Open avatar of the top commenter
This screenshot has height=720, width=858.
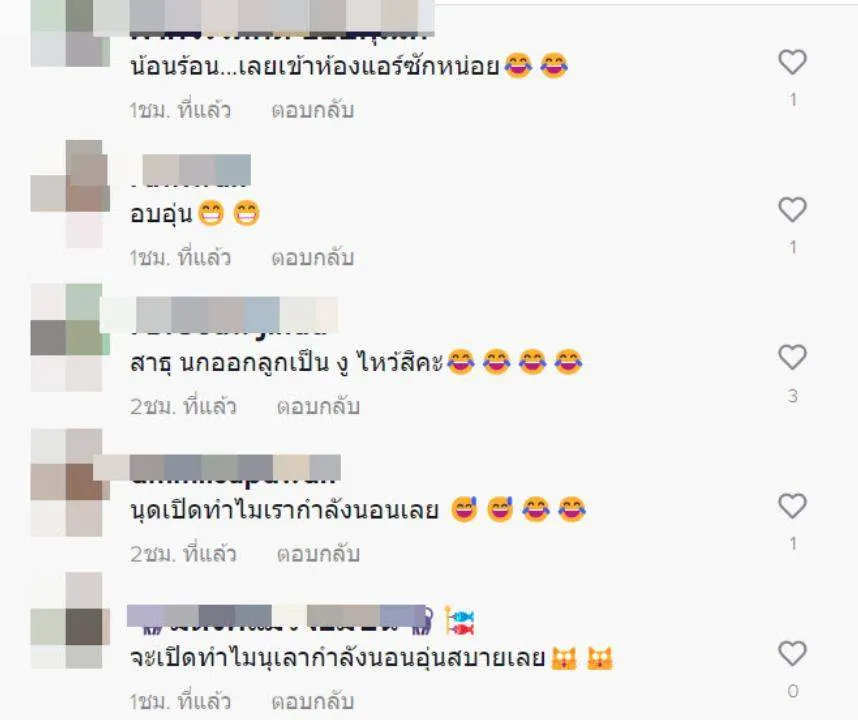69,33
